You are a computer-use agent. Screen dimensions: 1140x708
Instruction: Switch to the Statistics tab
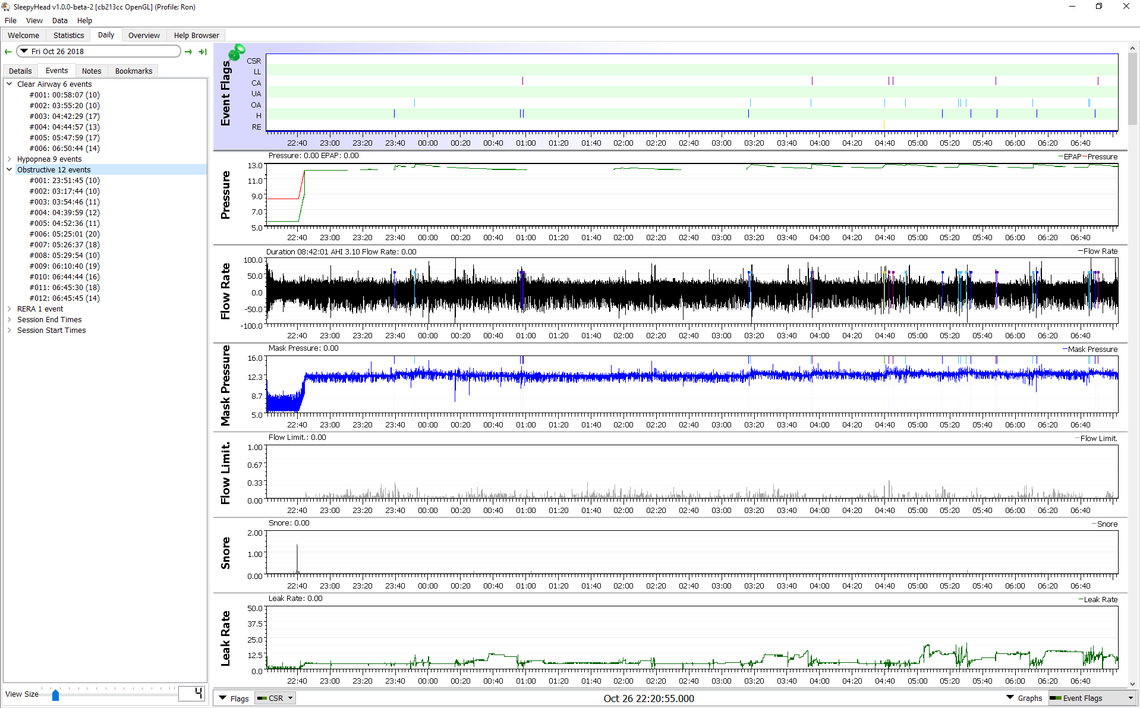tap(68, 35)
